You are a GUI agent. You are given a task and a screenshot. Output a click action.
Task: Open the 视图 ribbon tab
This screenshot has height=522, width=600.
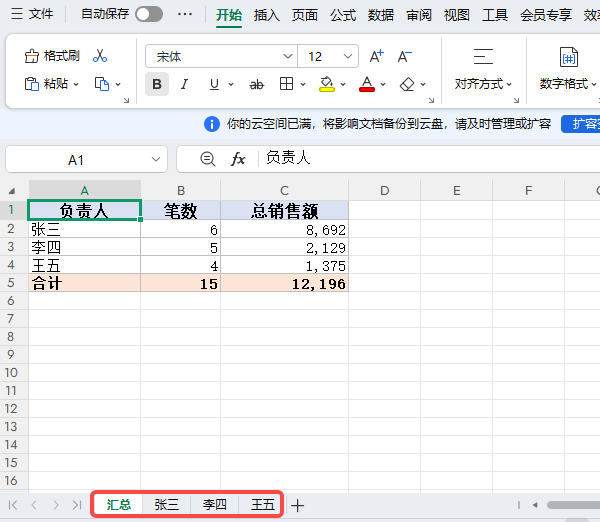coord(457,15)
